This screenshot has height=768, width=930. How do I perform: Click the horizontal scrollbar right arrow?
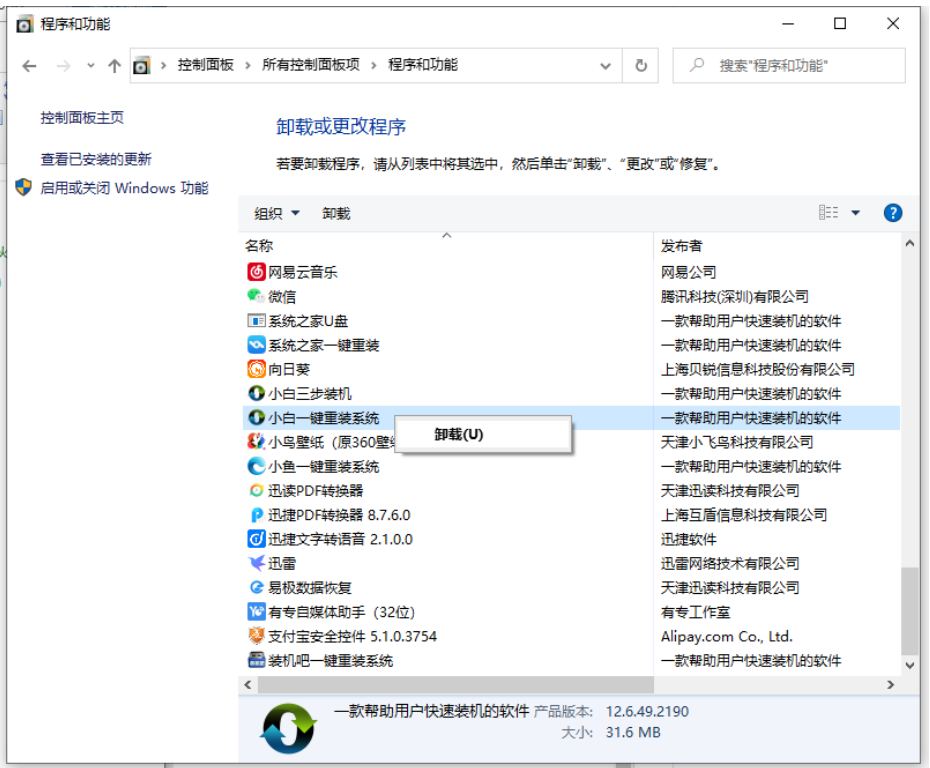890,685
